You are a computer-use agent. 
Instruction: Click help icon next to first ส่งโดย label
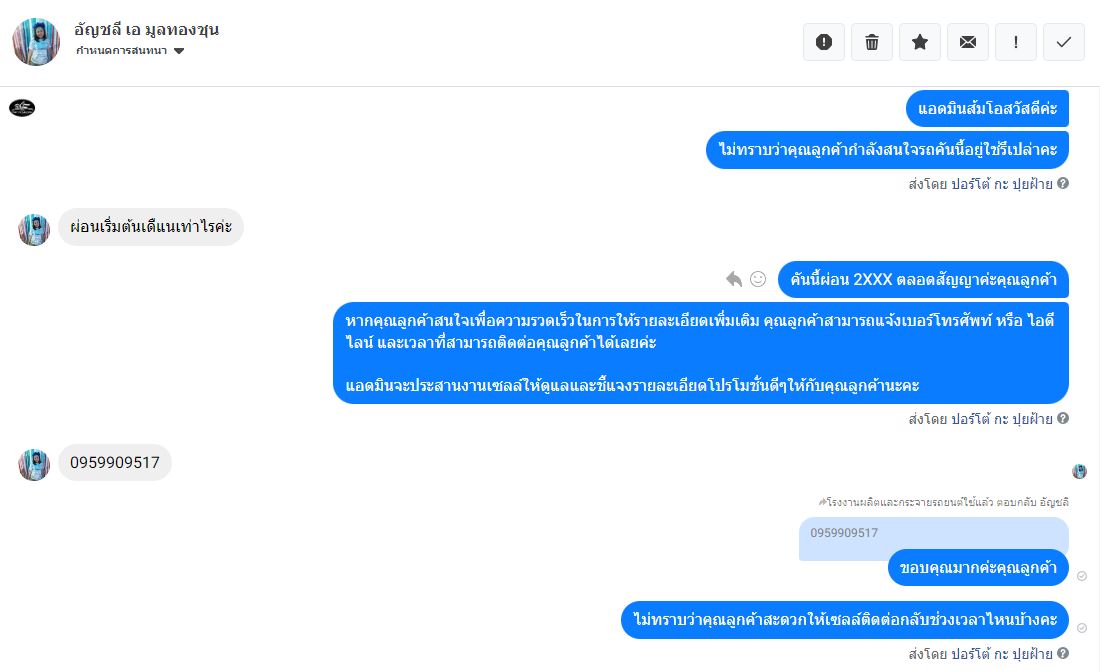point(1063,183)
